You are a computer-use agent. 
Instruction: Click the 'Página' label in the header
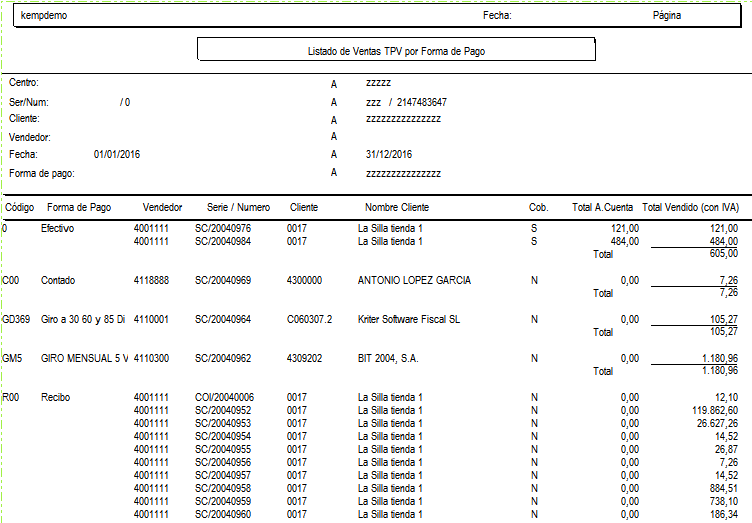(667, 15)
